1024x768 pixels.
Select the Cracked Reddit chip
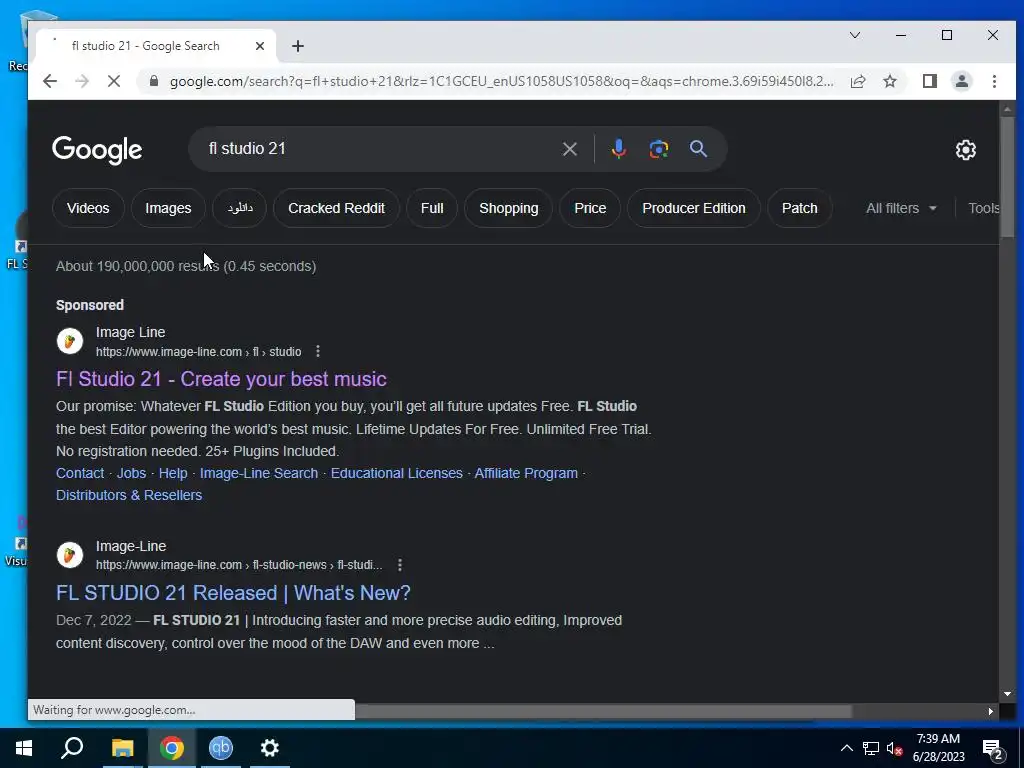point(336,208)
